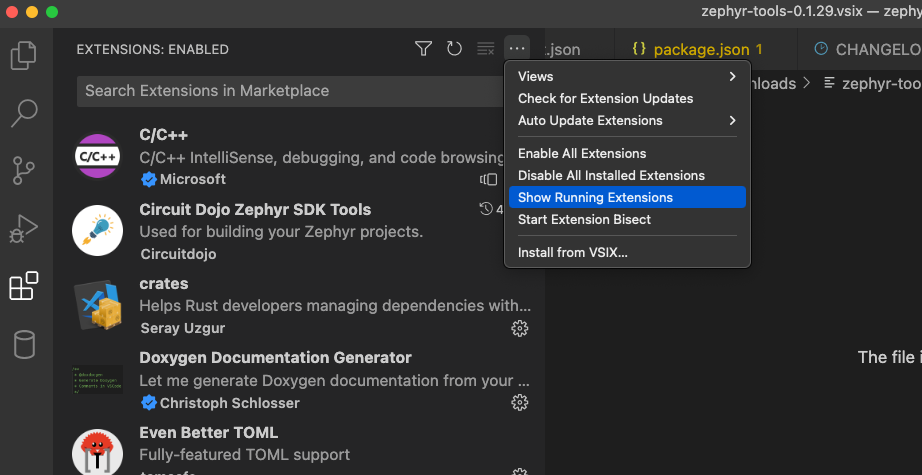The height and width of the screenshot is (475, 922).
Task: Click the Views and More Actions ellipsis
Action: pos(517,49)
